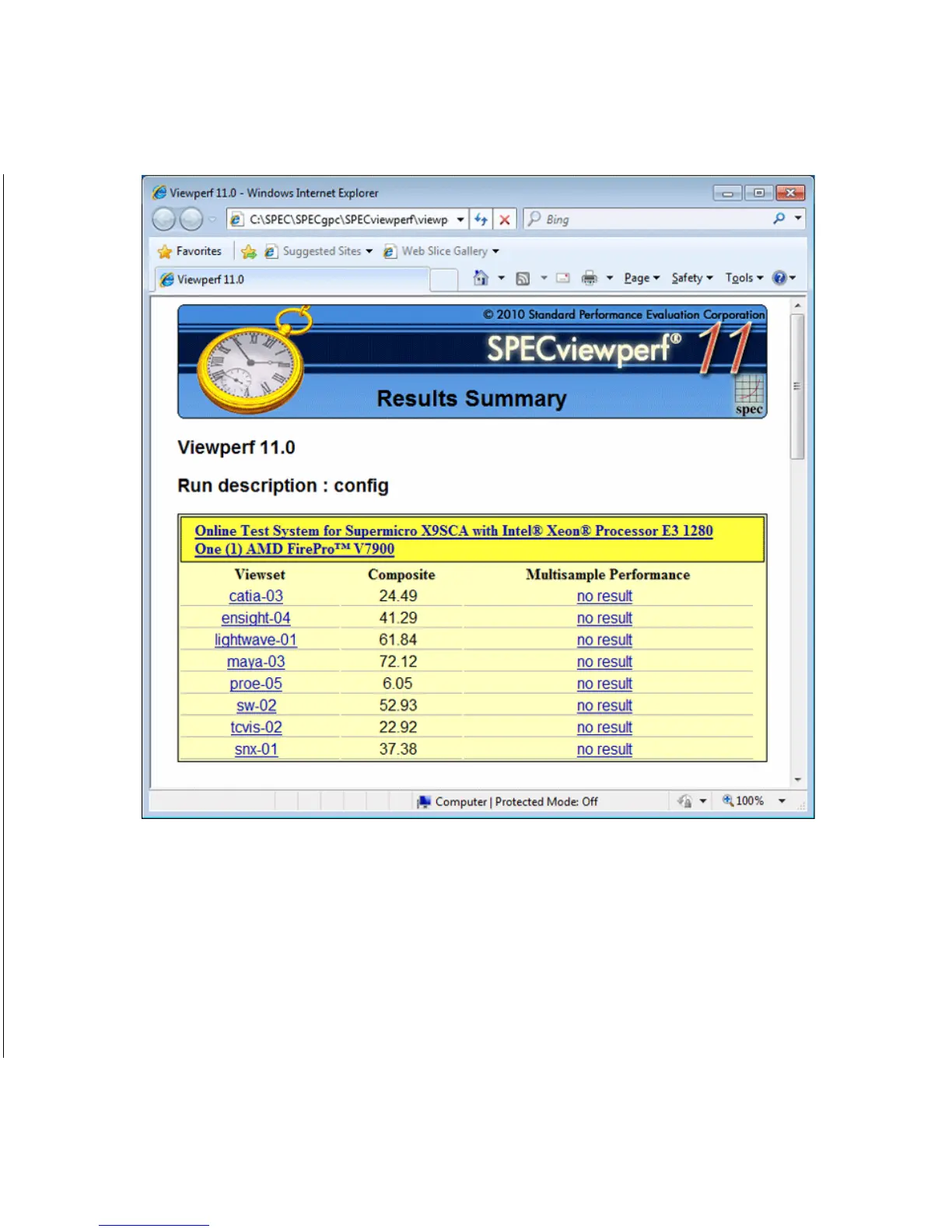Screen dimensions: 952x1232
Task: Open Web Slice Gallery favorites item
Action: coord(441,251)
